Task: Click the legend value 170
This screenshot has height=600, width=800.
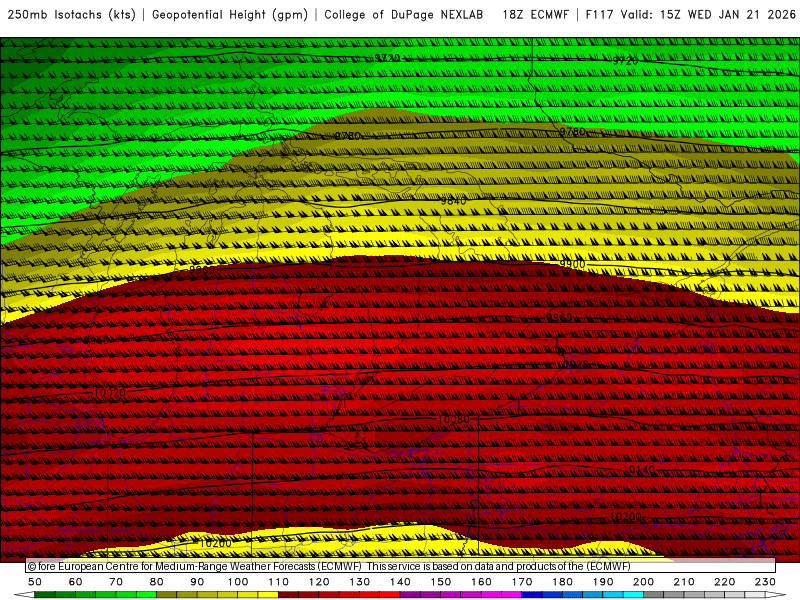Action: [522, 582]
